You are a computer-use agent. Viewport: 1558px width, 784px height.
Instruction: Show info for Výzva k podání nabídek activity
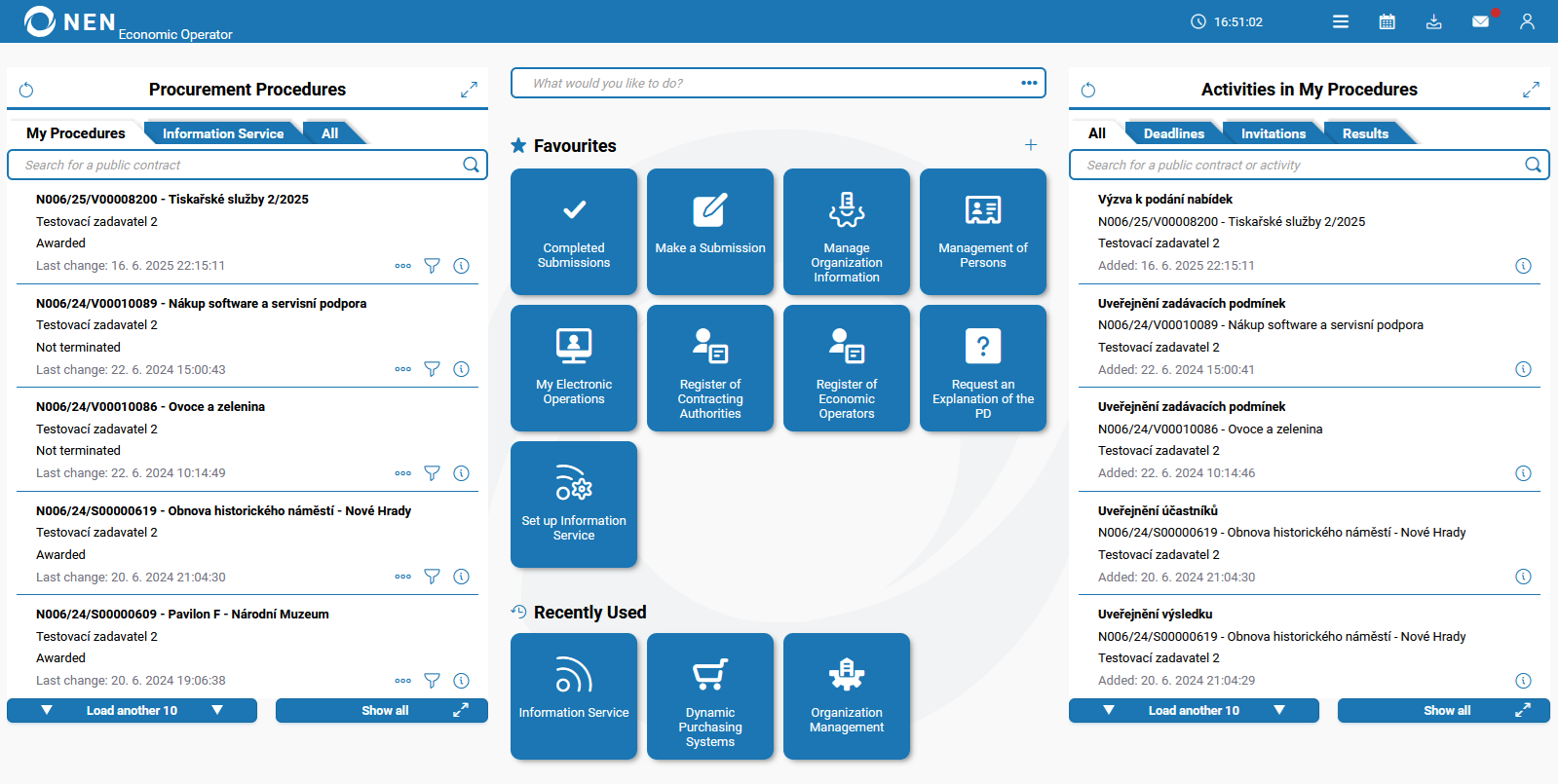coord(1524,266)
